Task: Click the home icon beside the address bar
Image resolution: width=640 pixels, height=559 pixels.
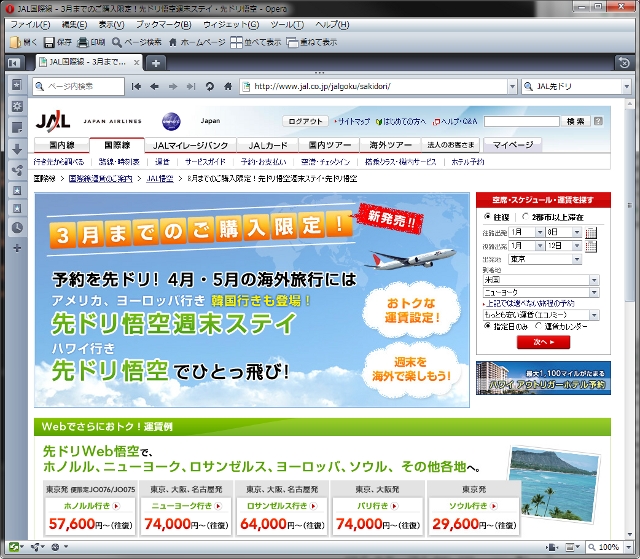Action: (x=228, y=87)
